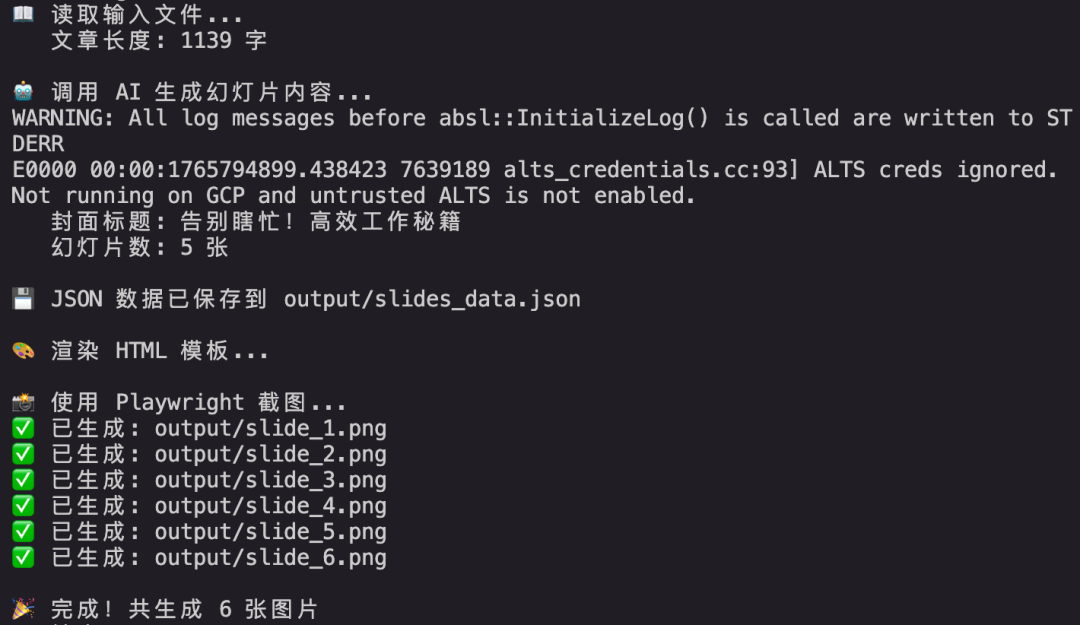
Task: Click the output/slide_5.png file path
Action: pyautogui.click(x=270, y=531)
